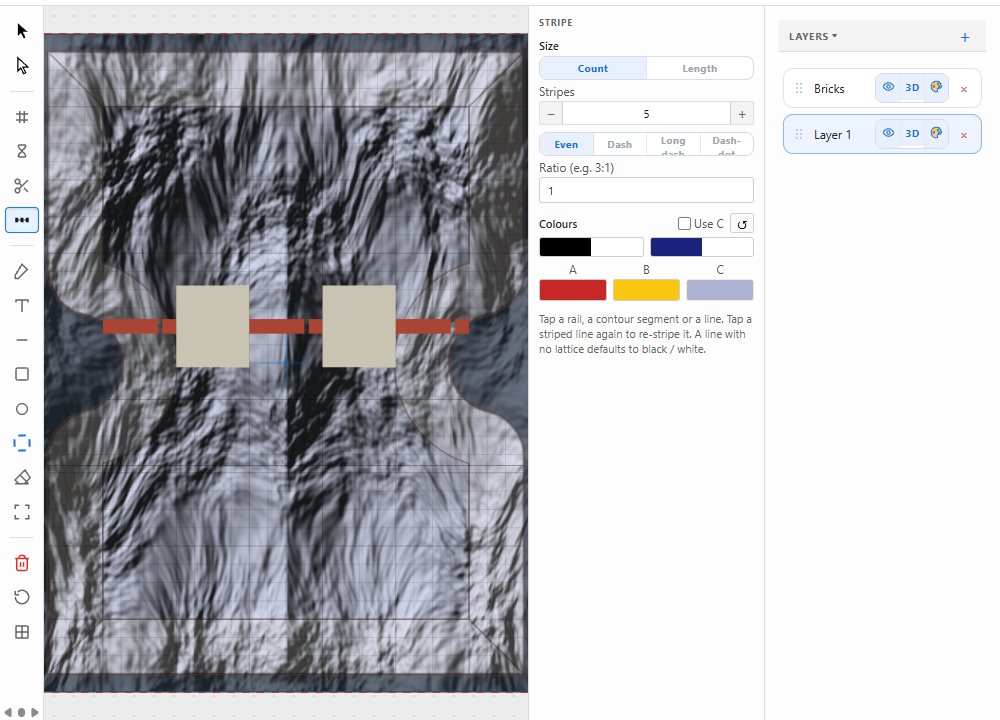Viewport: 1000px width, 720px height.
Task: Enable the Use C checkbox
Action: 684,224
